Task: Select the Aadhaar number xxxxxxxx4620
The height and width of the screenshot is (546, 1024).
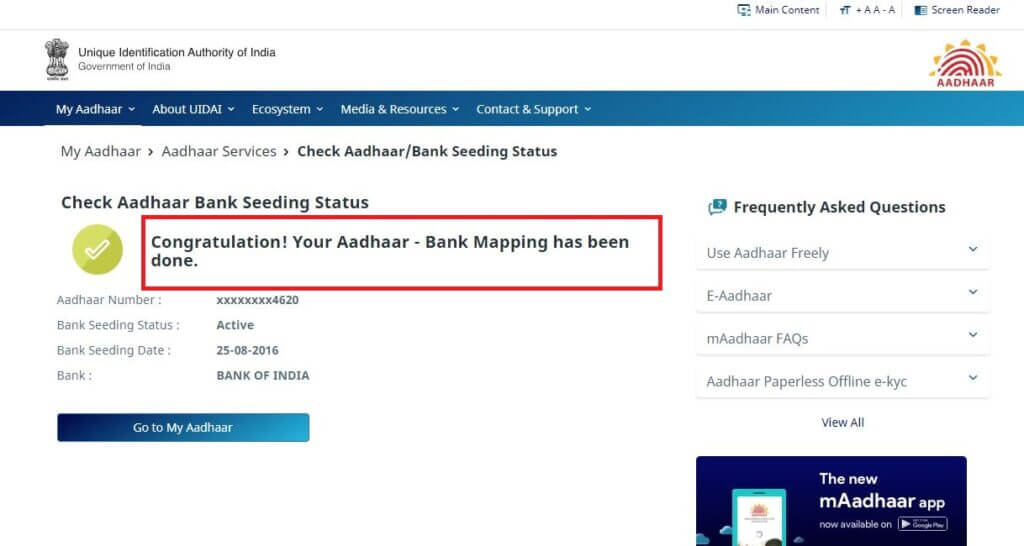Action: (x=257, y=300)
